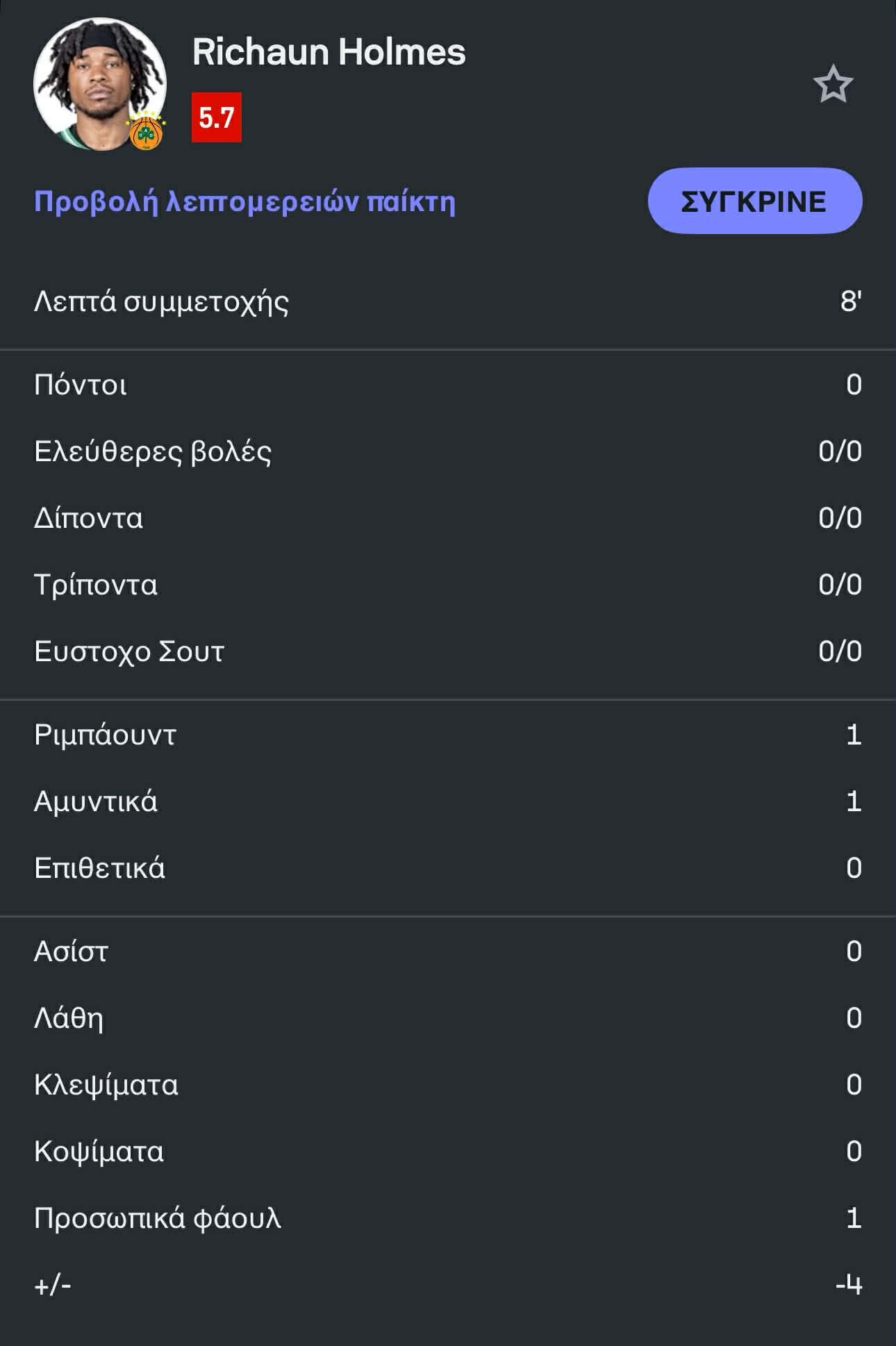This screenshot has width=896, height=1346.
Task: Open Προβολή λεπτομερειών παίκτη link
Action: pos(244,202)
